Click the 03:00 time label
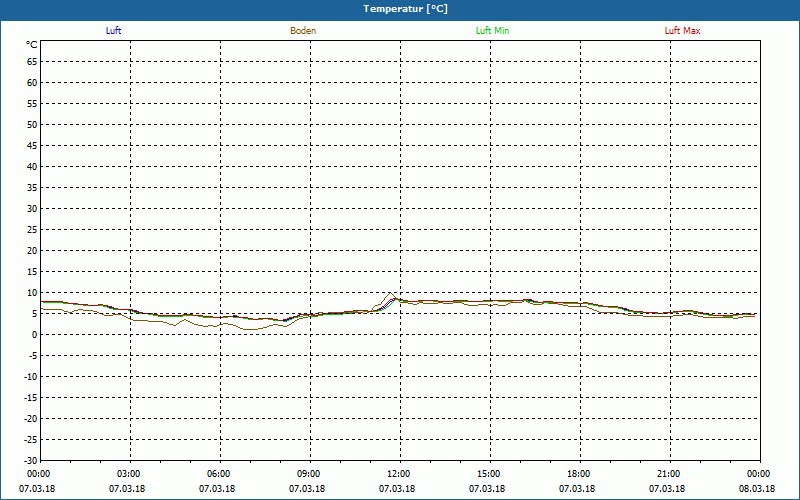 click(x=128, y=474)
